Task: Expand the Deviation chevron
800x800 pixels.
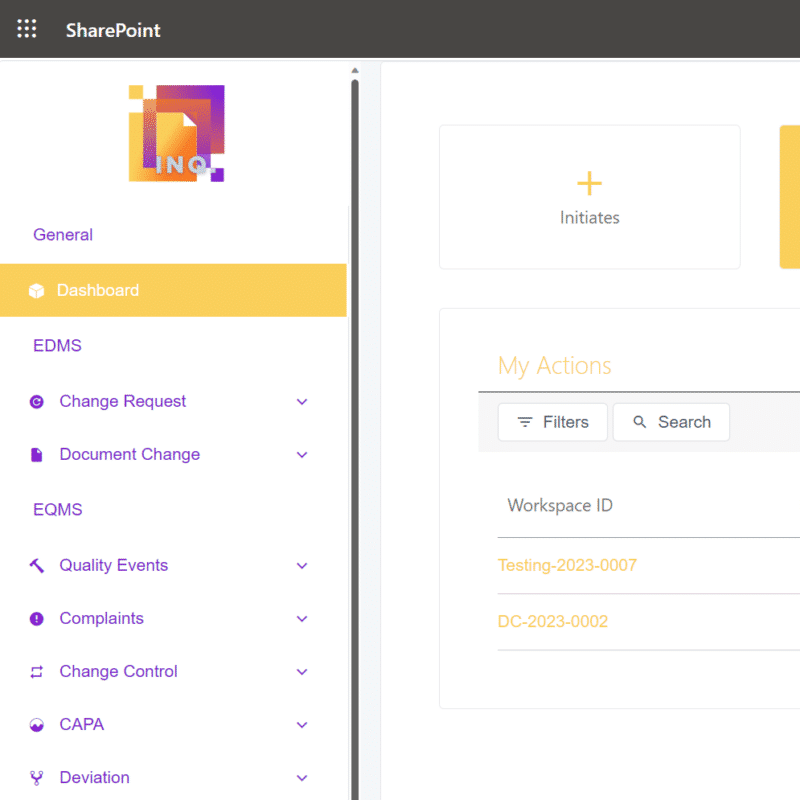Action: [302, 778]
